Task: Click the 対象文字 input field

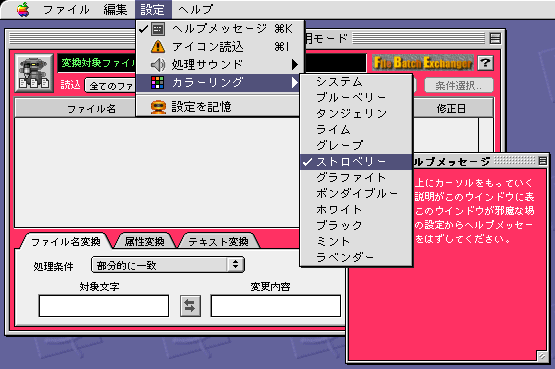Action: [x=104, y=306]
